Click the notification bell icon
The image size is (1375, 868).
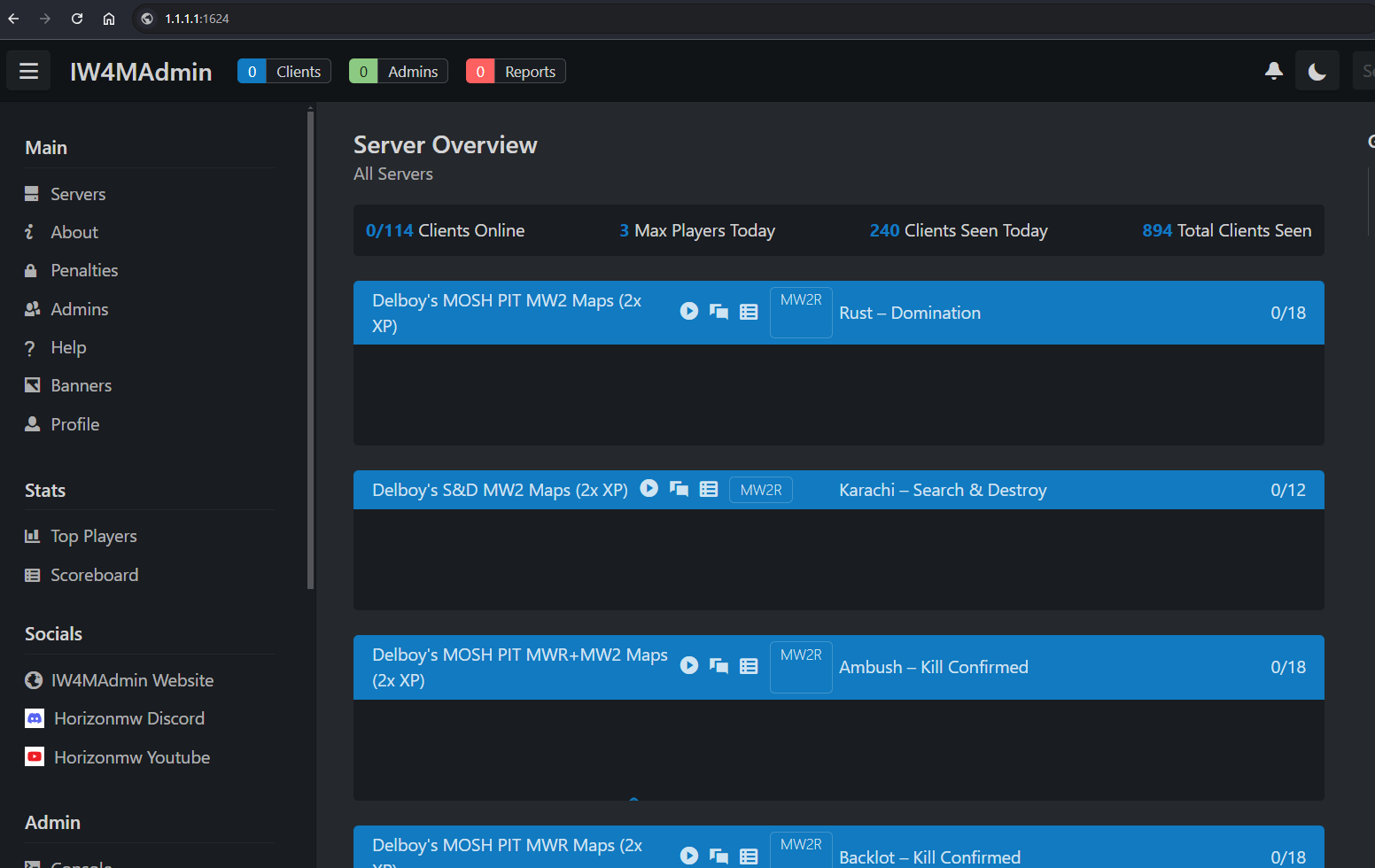(1274, 71)
